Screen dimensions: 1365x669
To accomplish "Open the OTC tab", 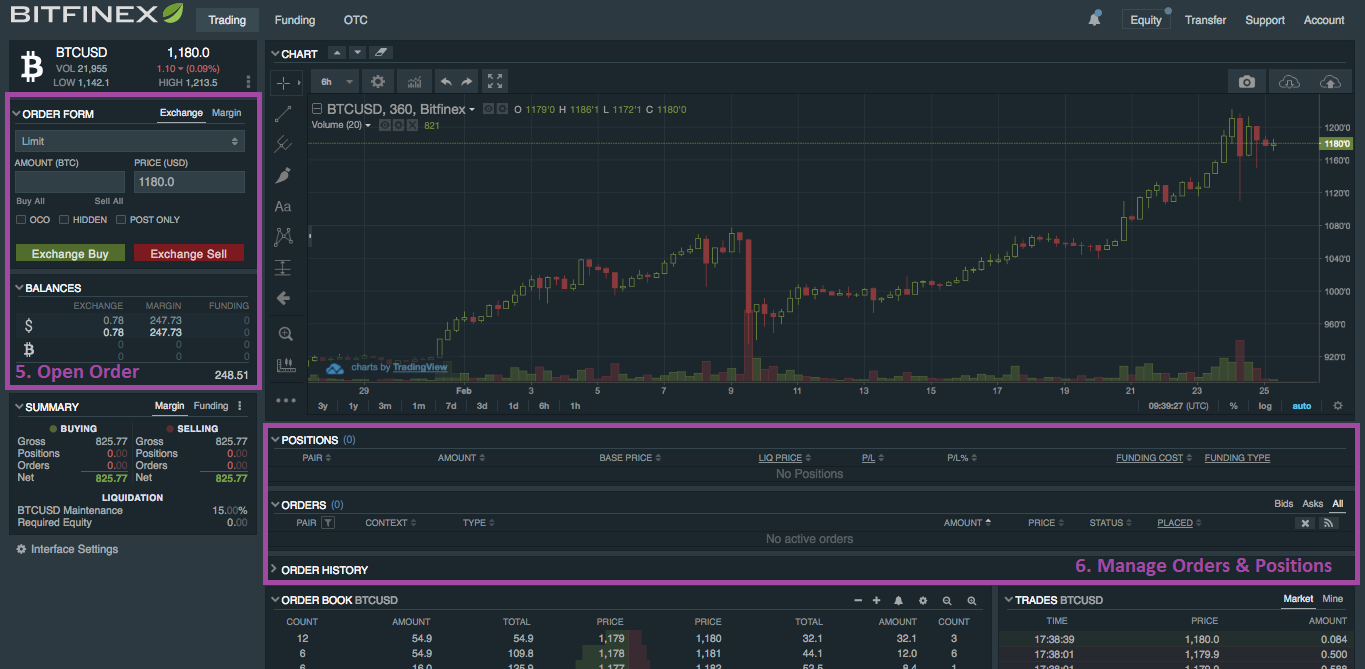I will [x=355, y=20].
